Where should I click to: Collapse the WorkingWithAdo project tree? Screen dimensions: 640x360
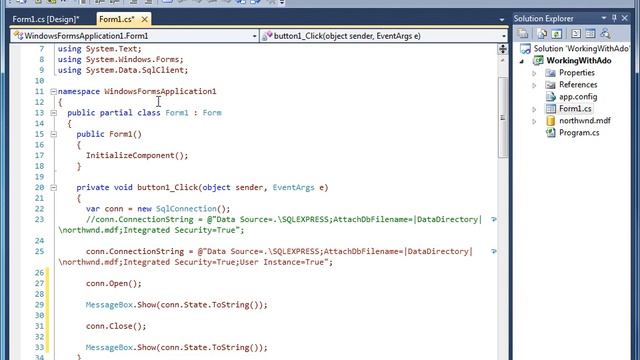pyautogui.click(x=522, y=61)
